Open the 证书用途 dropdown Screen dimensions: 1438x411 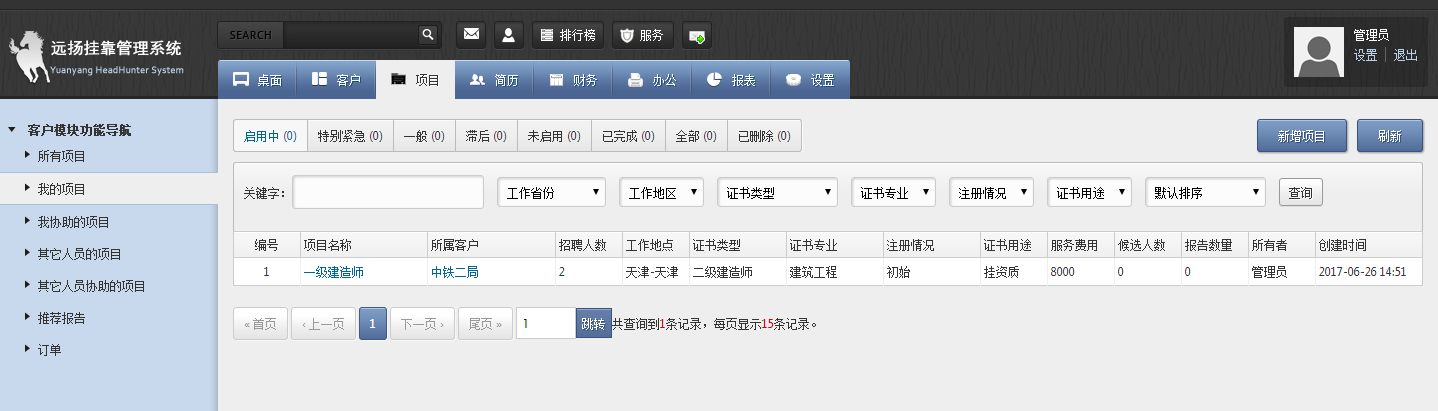click(1089, 192)
